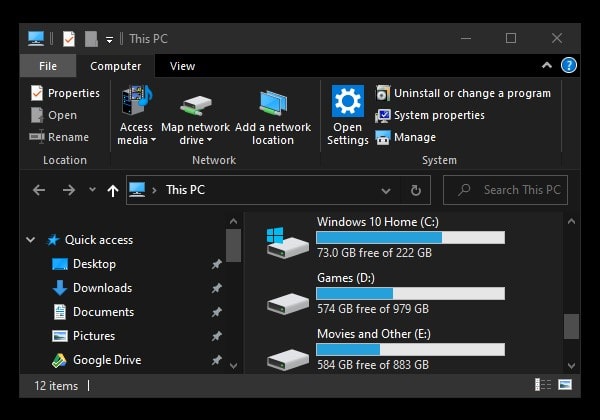600x420 pixels.
Task: Collapse the Quick access tree node
Action: [30, 240]
